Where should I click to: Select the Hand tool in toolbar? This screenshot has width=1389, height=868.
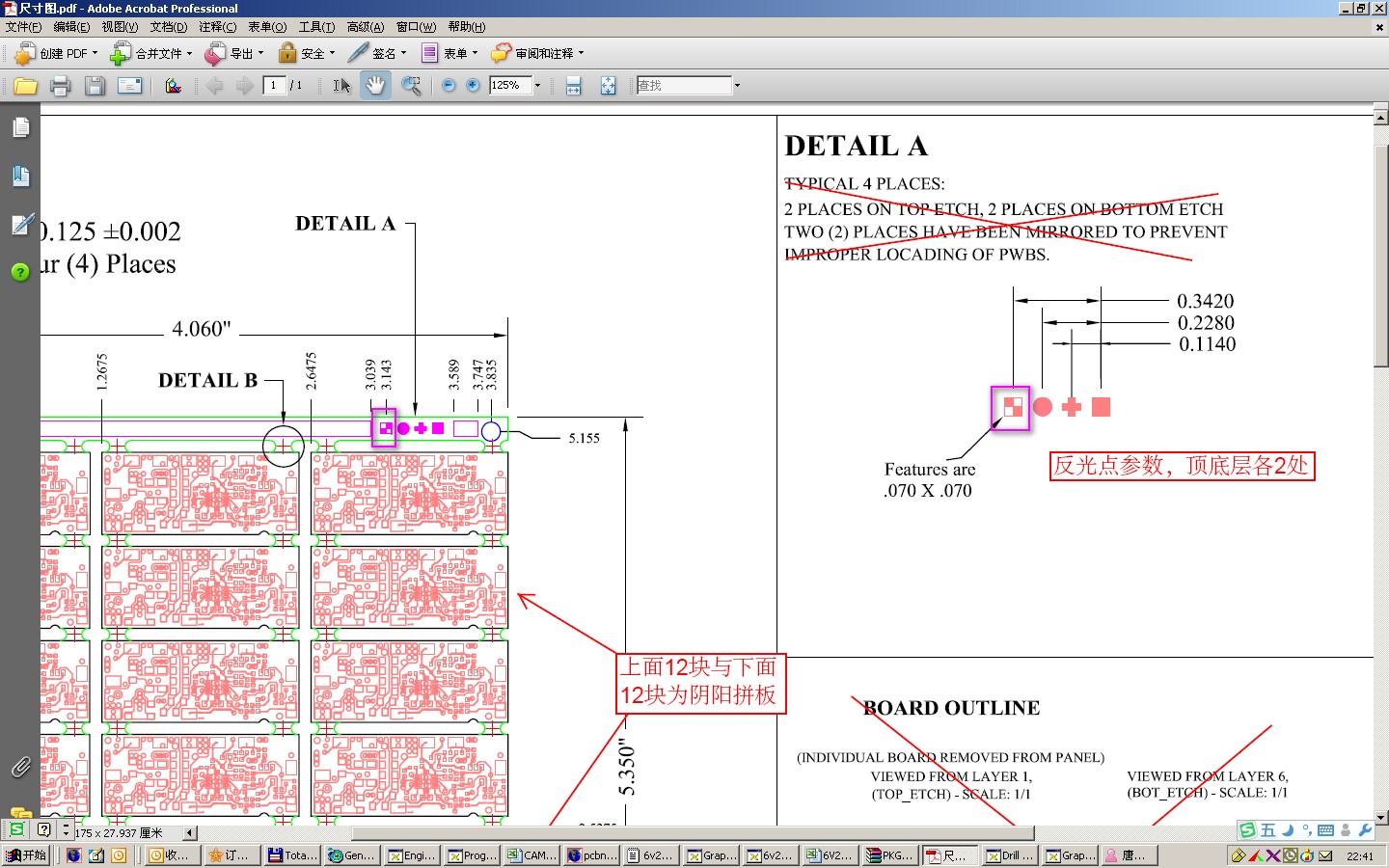point(375,86)
